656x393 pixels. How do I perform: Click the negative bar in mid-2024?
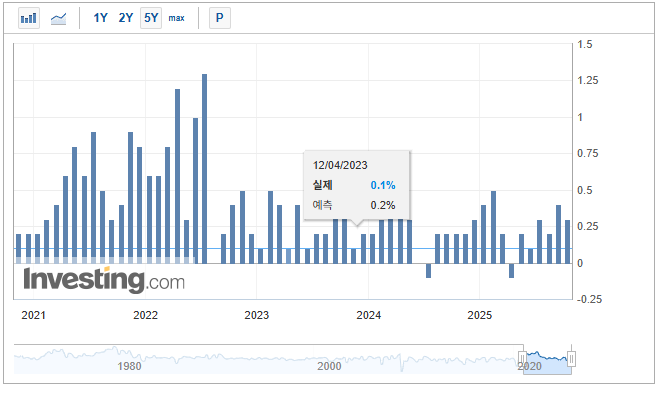[428, 270]
